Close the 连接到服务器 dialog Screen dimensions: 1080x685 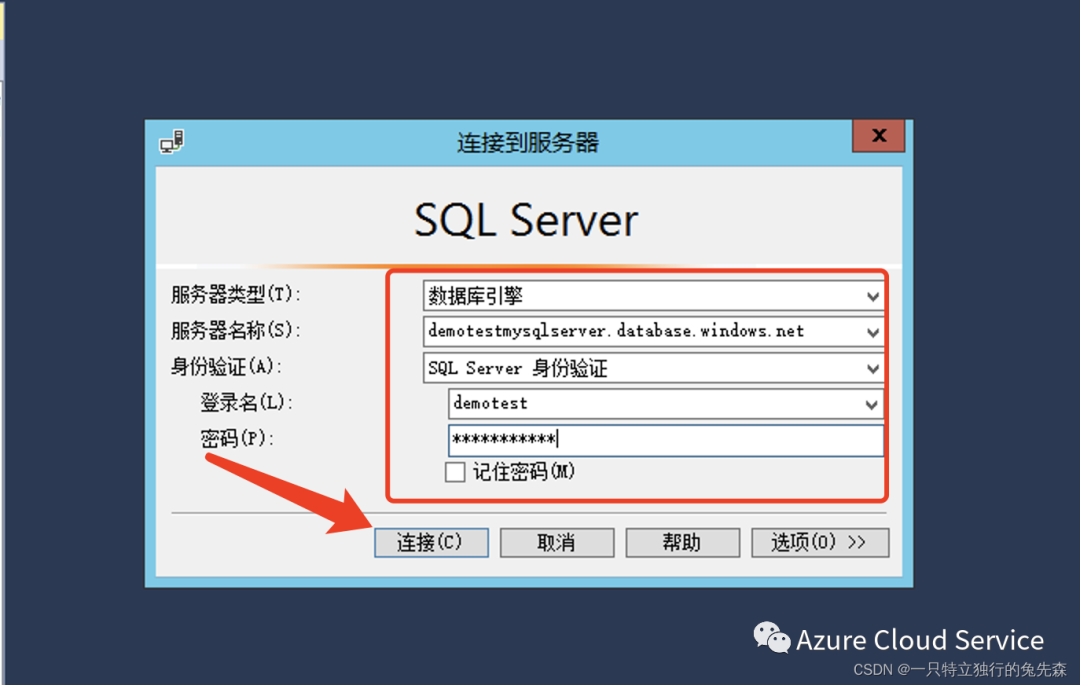878,136
